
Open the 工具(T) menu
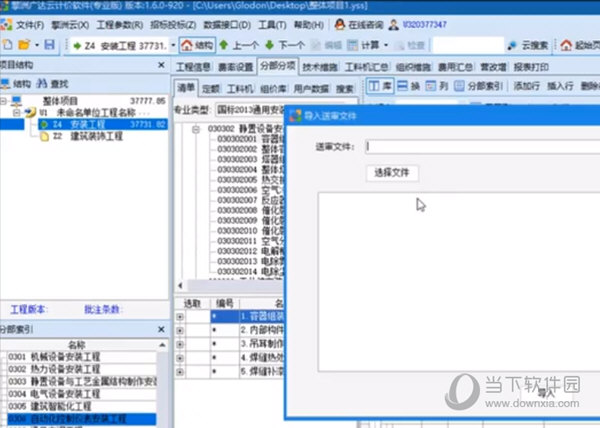[272, 25]
